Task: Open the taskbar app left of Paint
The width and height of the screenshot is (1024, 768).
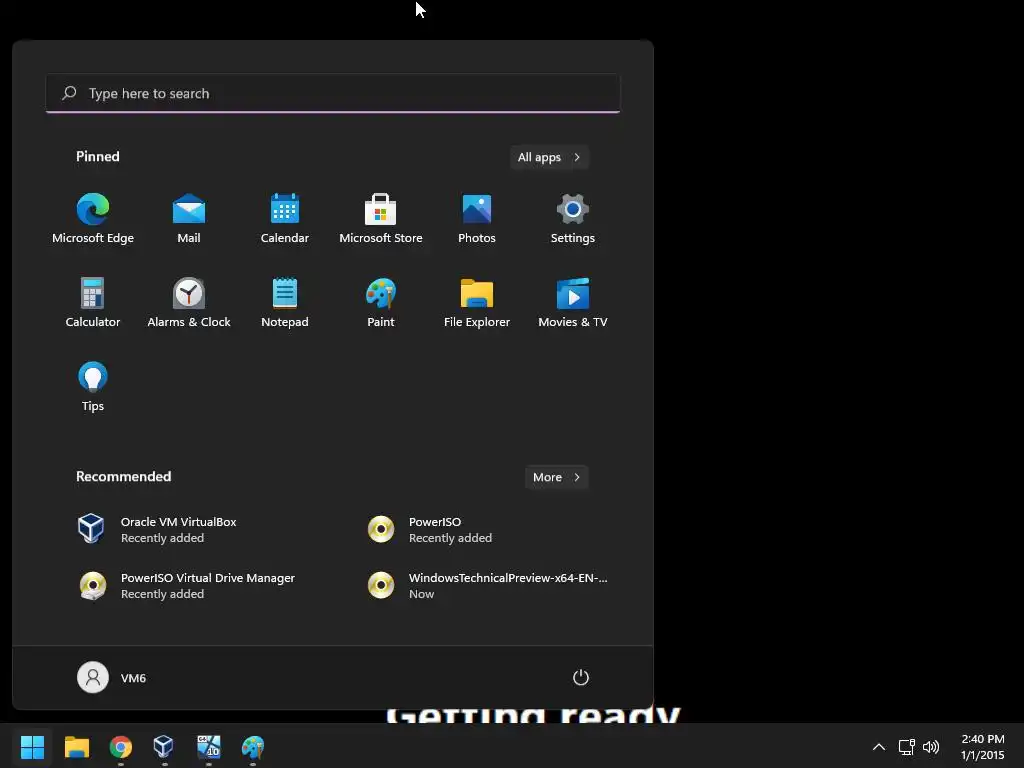Action: [208, 747]
